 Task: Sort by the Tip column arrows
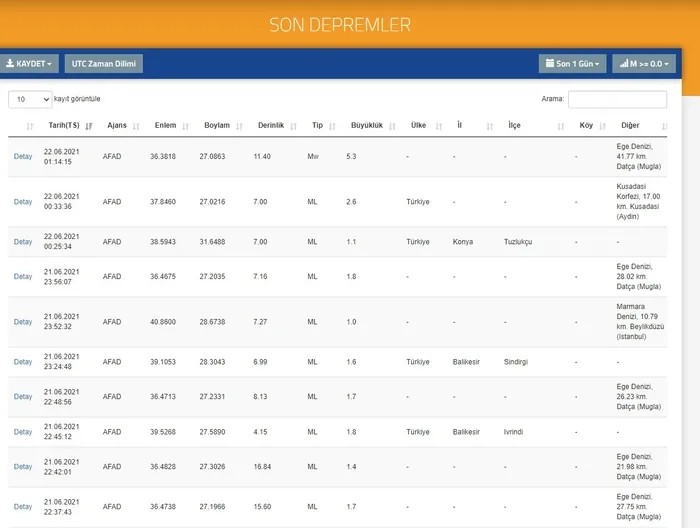pos(332,126)
